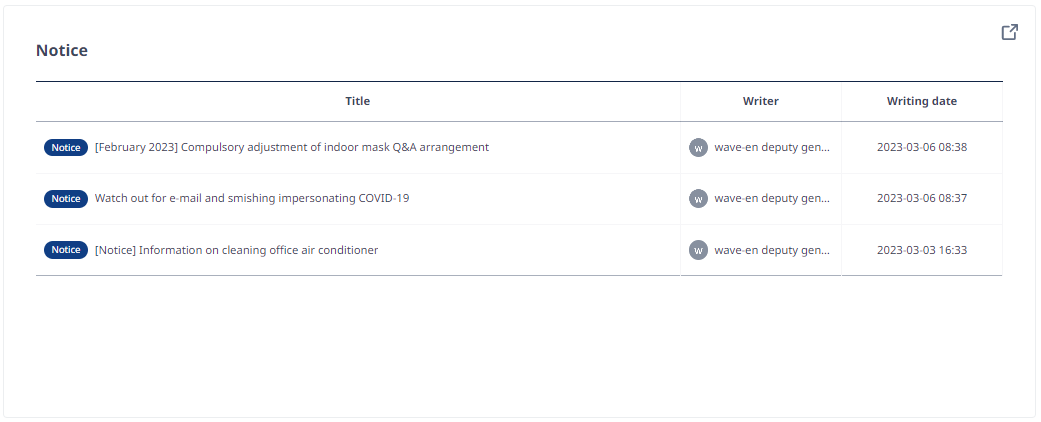Click writer avatar beside the air conditioner notice
Image resolution: width=1041 pixels, height=422 pixels.
(x=698, y=250)
